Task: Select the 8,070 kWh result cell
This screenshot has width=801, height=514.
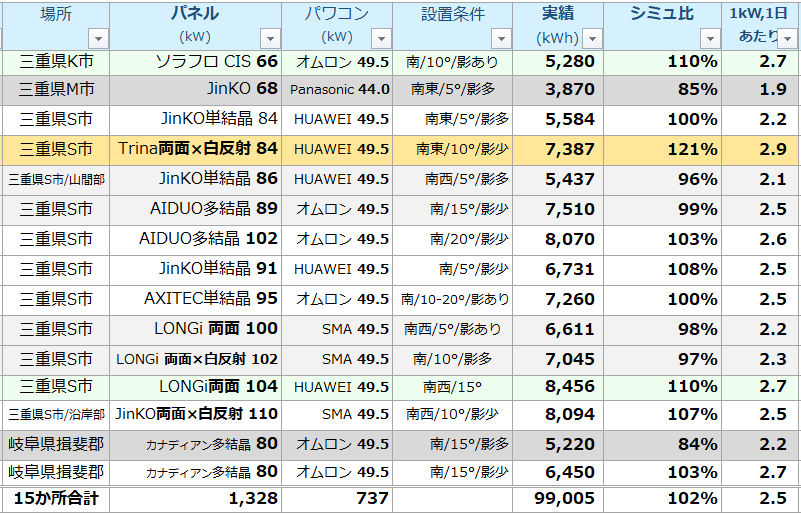Action: coord(558,239)
